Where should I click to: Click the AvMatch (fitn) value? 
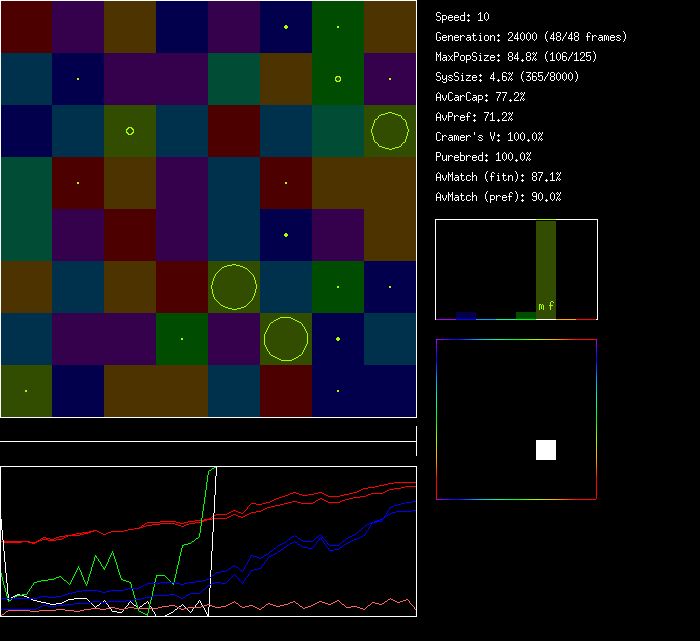point(498,177)
